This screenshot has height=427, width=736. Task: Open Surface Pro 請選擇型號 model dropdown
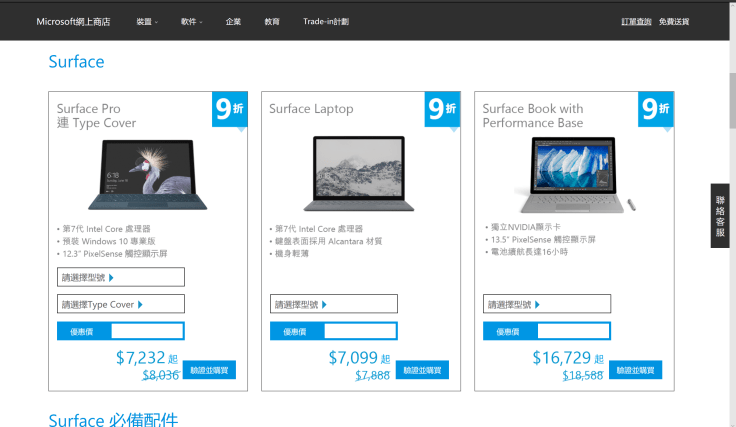coord(121,277)
